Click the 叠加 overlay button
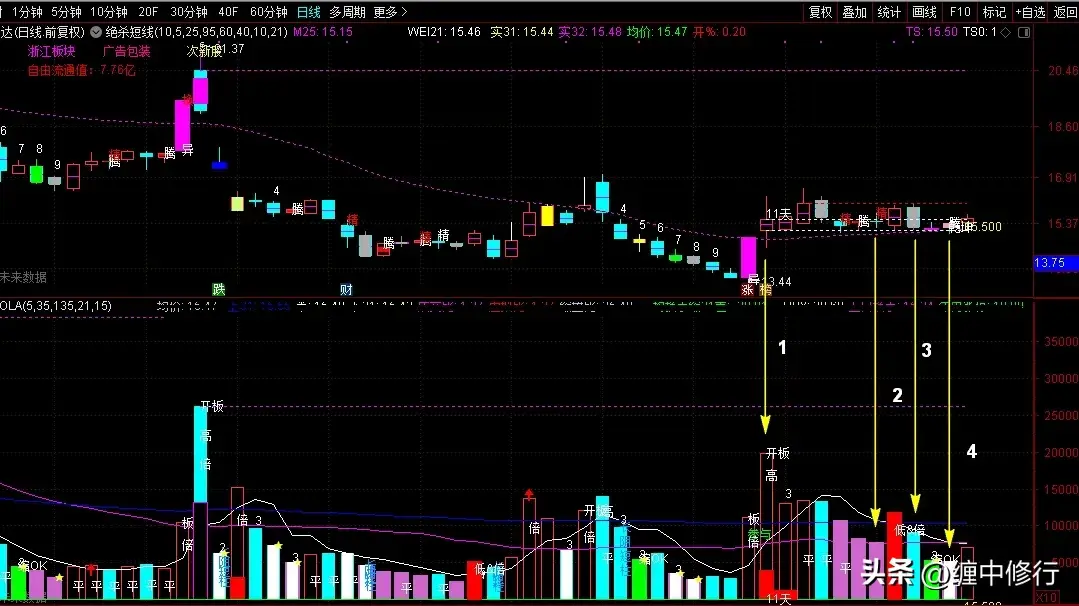This screenshot has width=1079, height=606. coord(855,12)
